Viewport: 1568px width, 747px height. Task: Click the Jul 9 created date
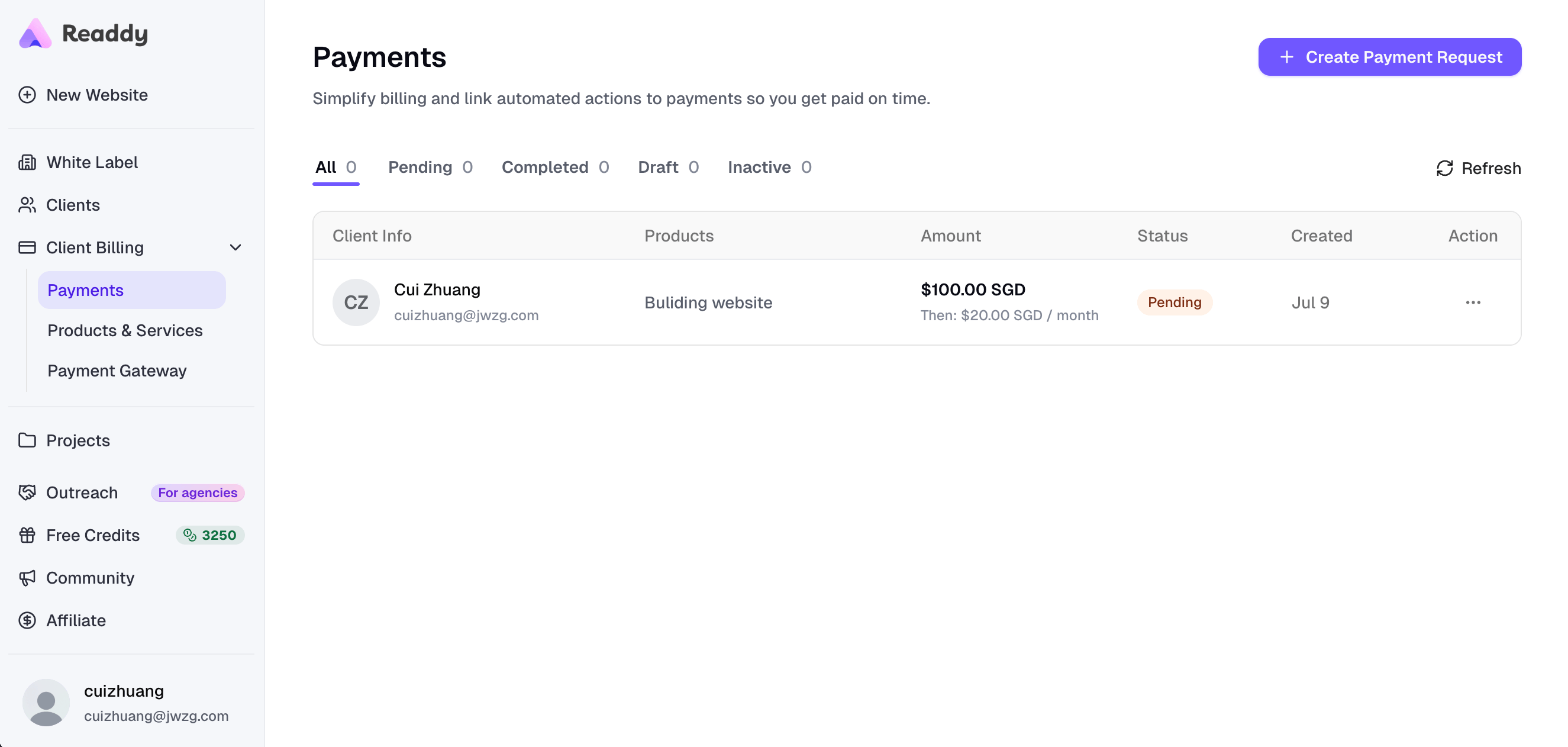tap(1310, 302)
